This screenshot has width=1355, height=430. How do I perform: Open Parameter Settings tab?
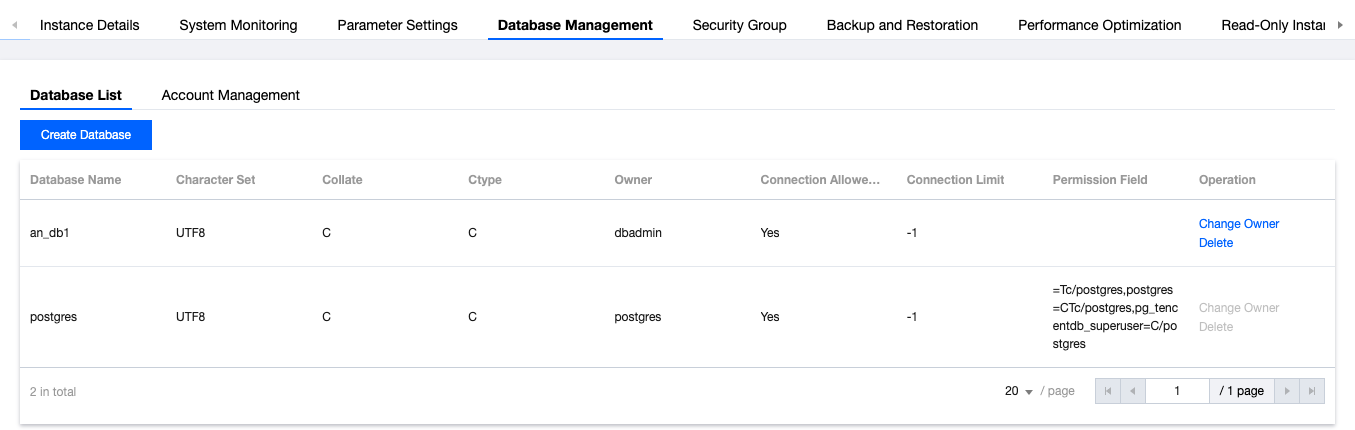pos(397,25)
